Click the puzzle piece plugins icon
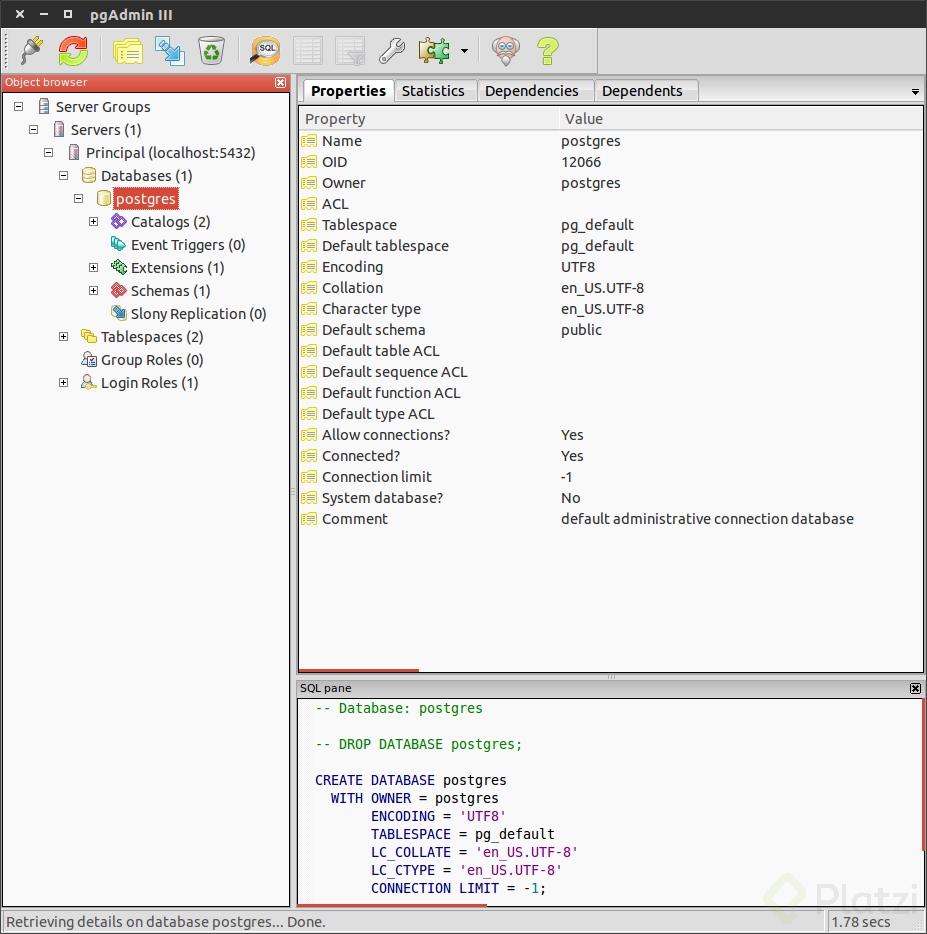 [435, 50]
